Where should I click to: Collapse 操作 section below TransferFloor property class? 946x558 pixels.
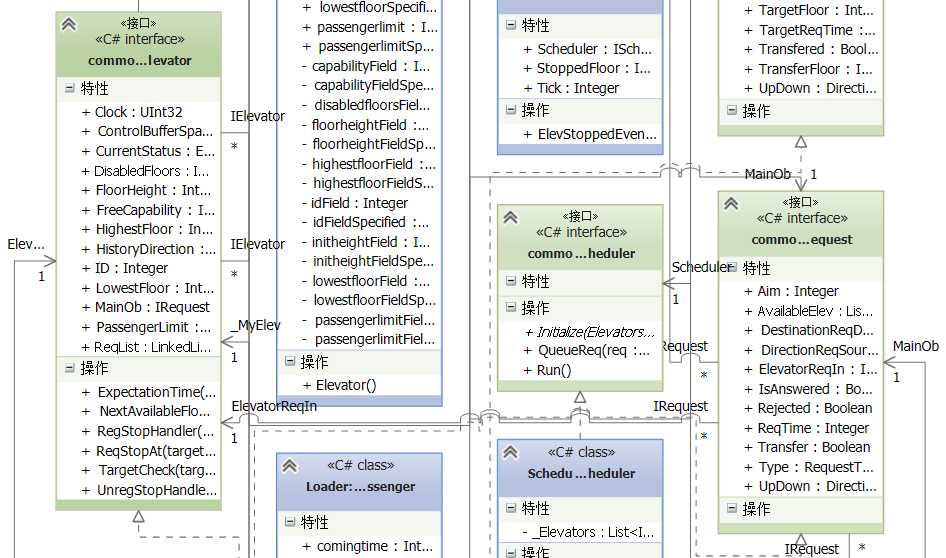pyautogui.click(x=732, y=110)
